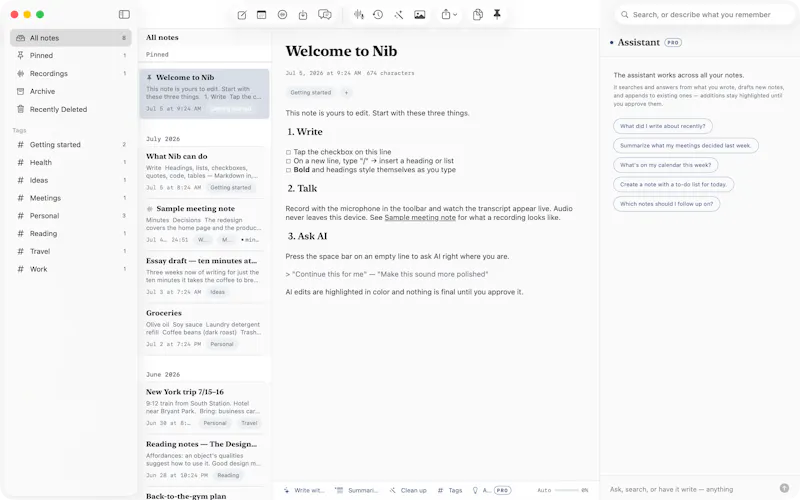This screenshot has width=800, height=500.
Task: Insert an image with picture icon
Action: coord(419,15)
